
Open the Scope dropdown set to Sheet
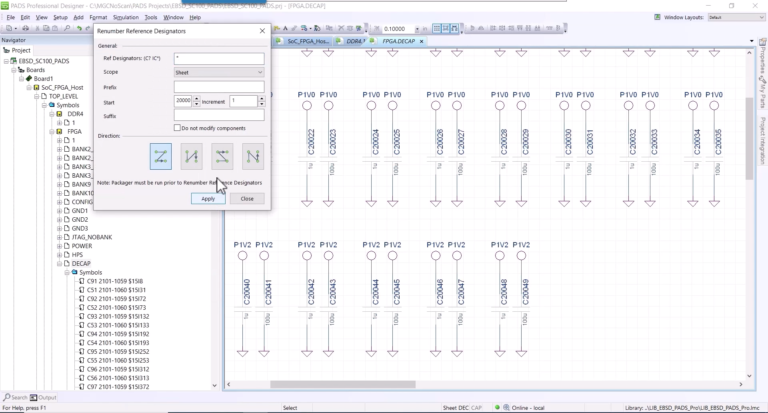[x=219, y=73]
